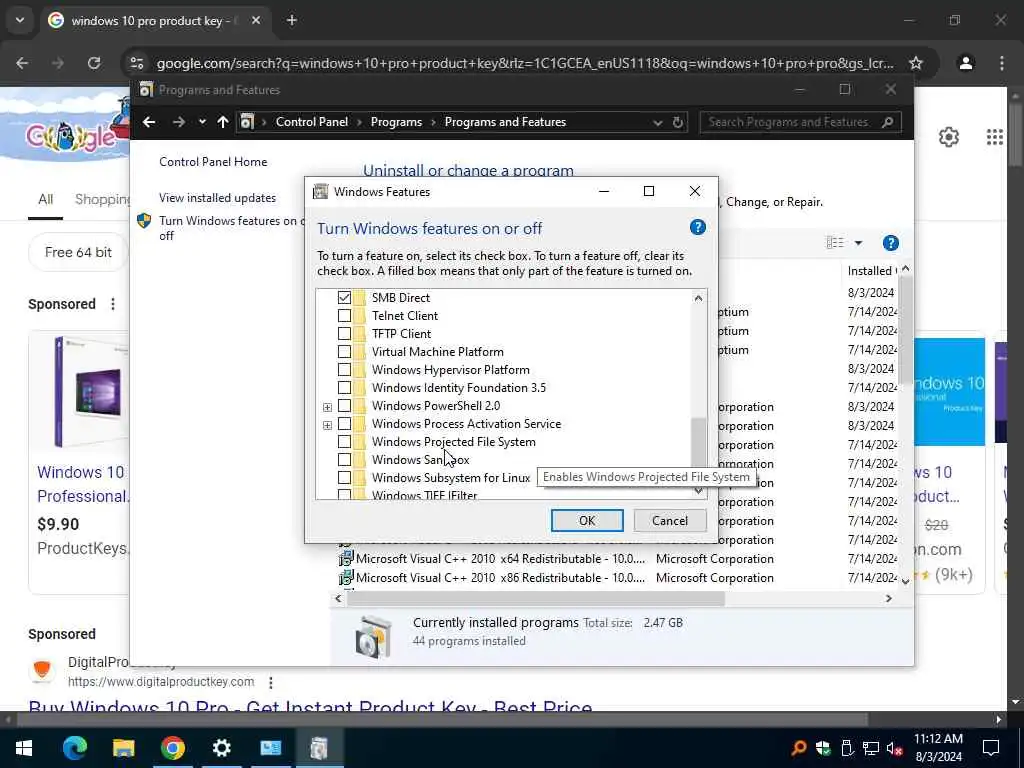Confirm with OK in Windows Features
The image size is (1024, 768).
pyautogui.click(x=587, y=520)
